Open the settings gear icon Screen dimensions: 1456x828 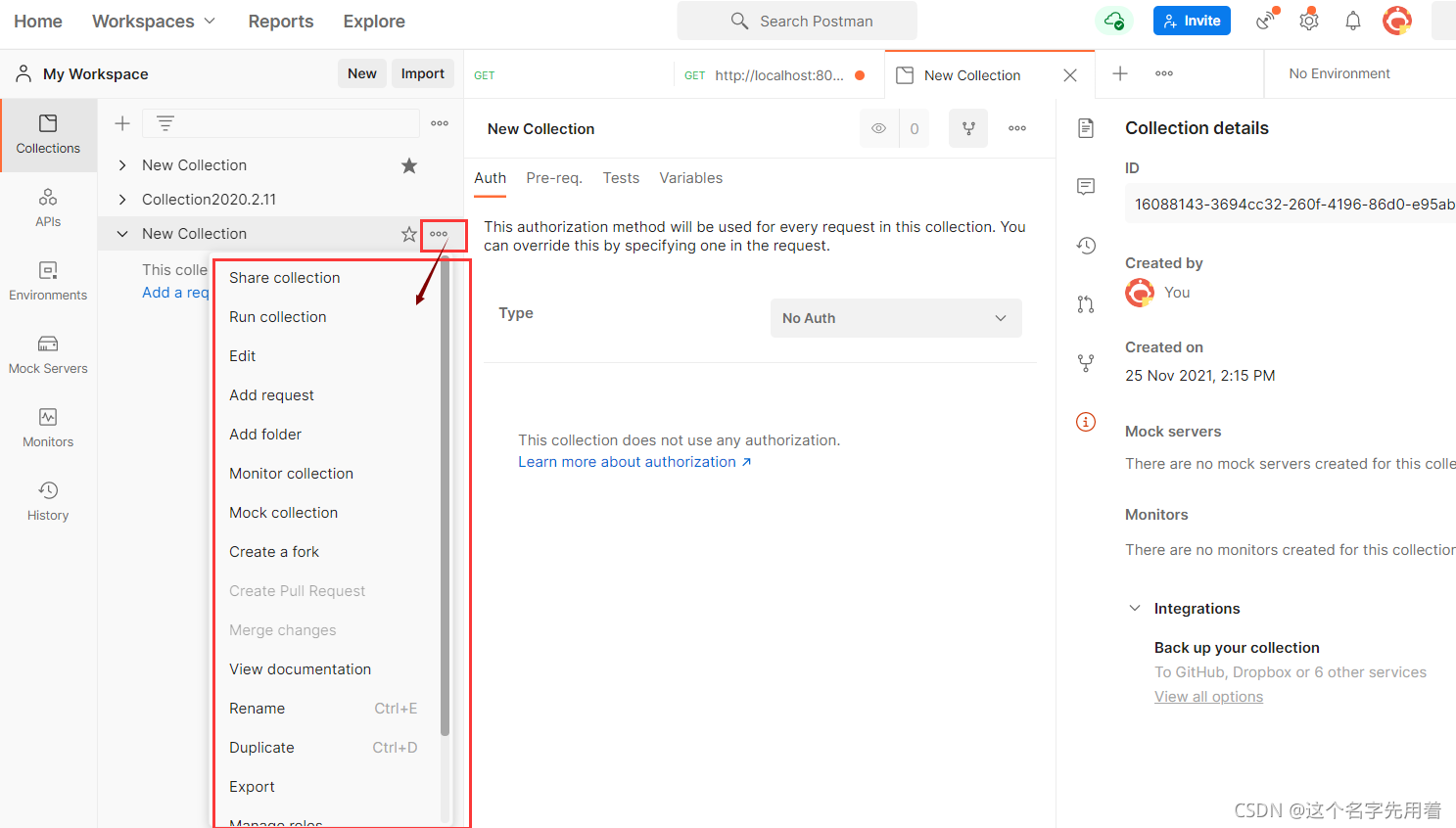(1309, 21)
